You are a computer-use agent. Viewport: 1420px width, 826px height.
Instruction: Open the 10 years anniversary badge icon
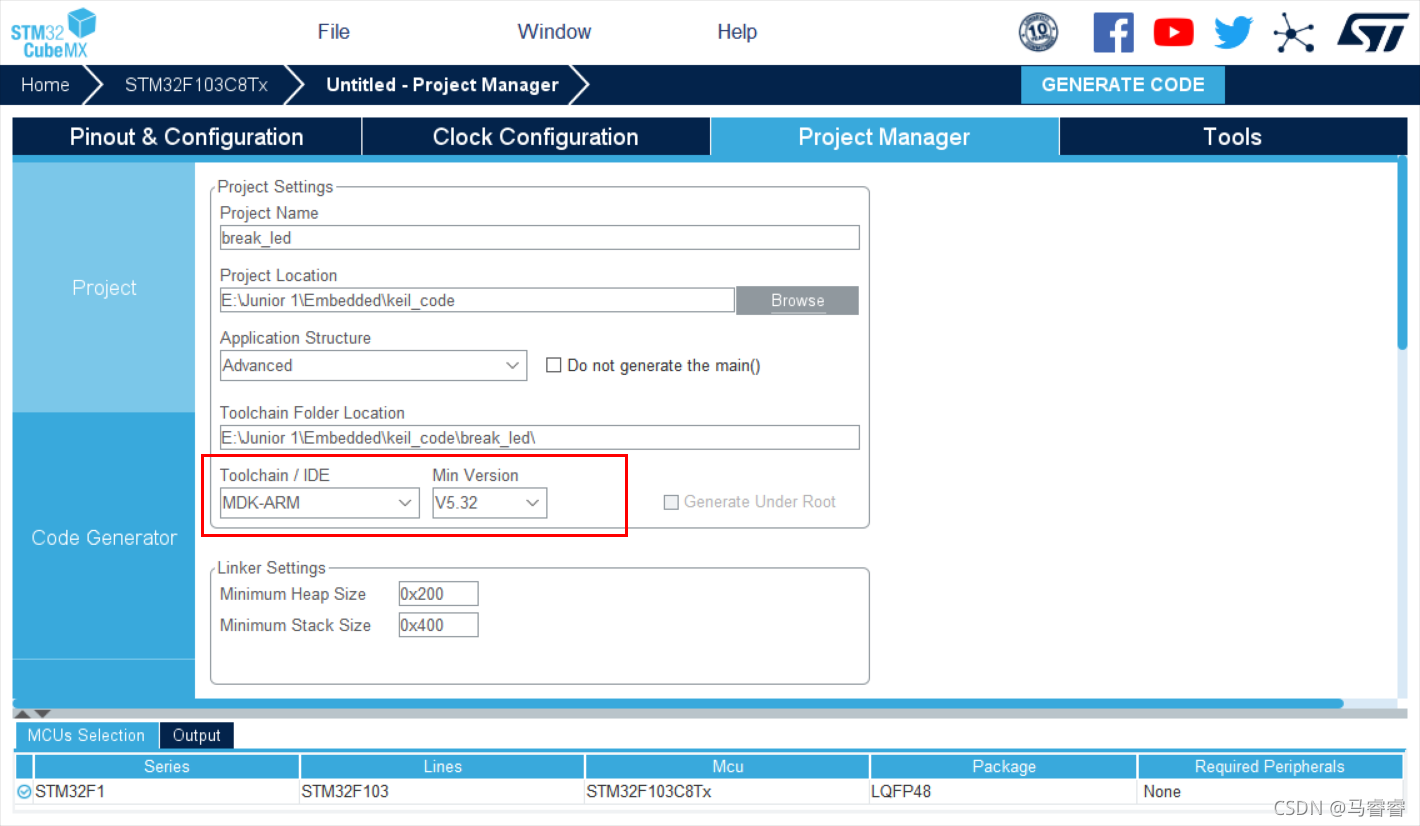pyautogui.click(x=1038, y=32)
